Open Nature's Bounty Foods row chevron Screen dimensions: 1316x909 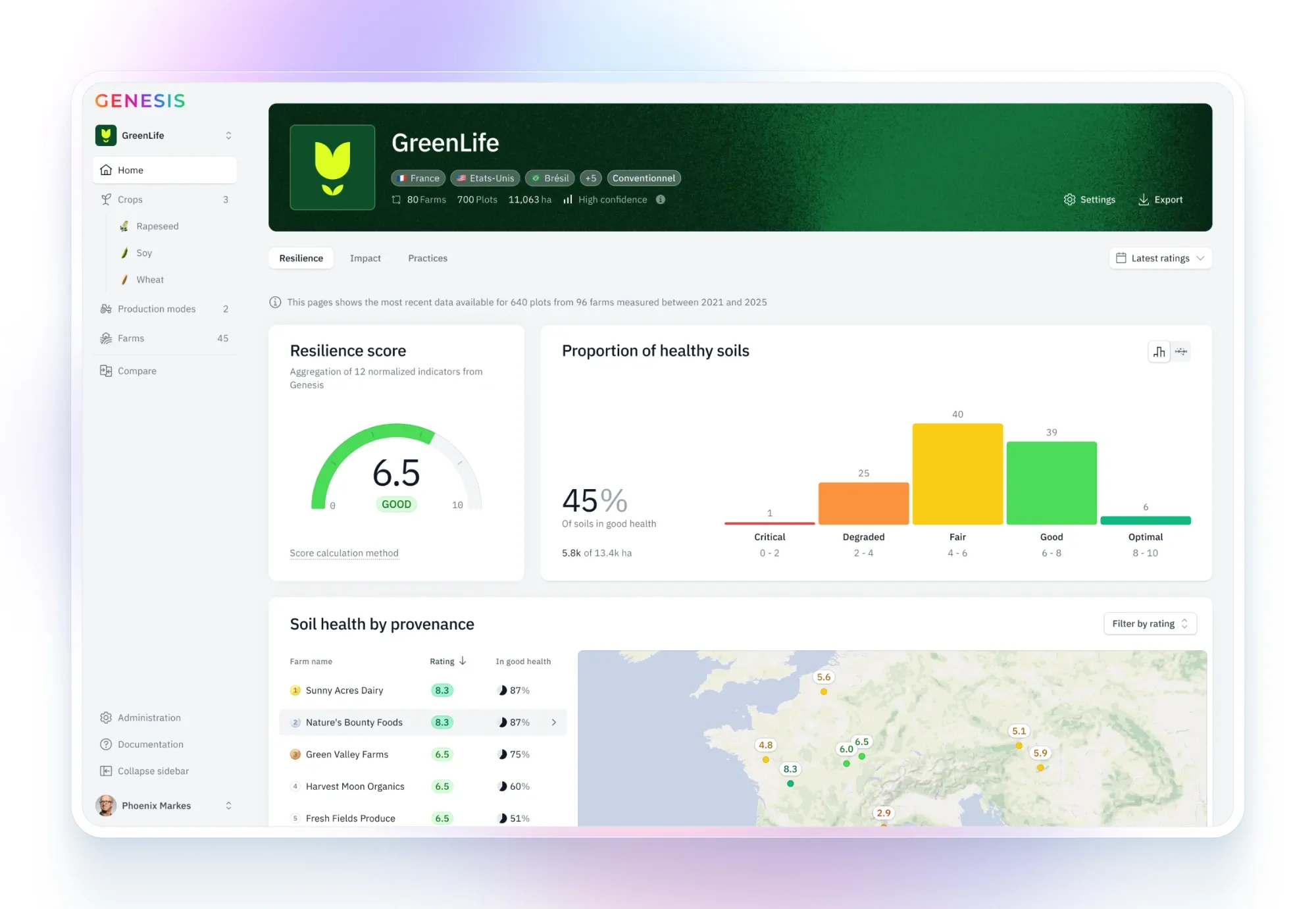click(x=554, y=723)
